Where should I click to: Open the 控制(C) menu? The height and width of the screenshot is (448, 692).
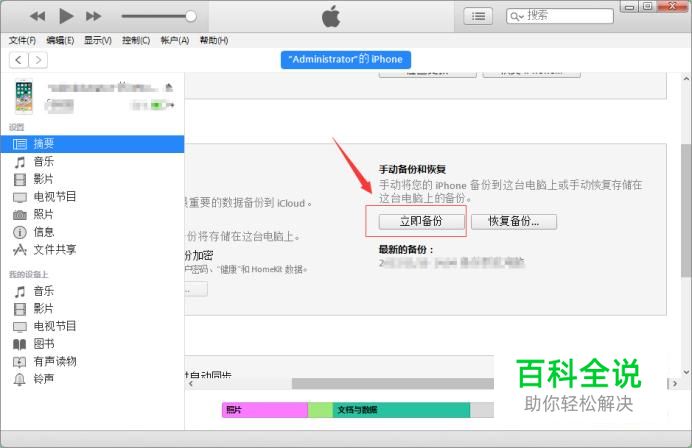pyautogui.click(x=136, y=41)
